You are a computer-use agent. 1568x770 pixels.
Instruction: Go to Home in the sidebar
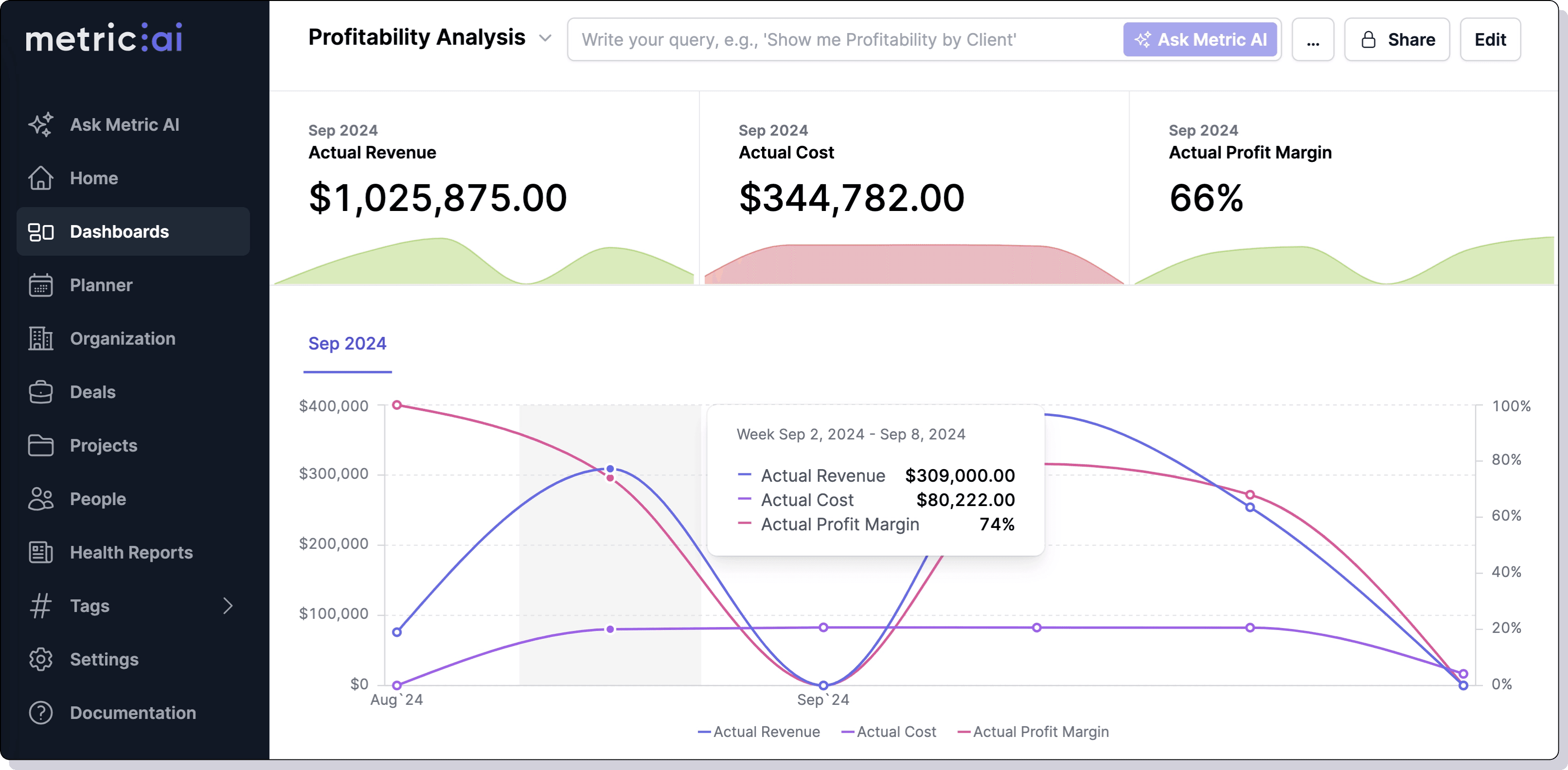pos(94,178)
